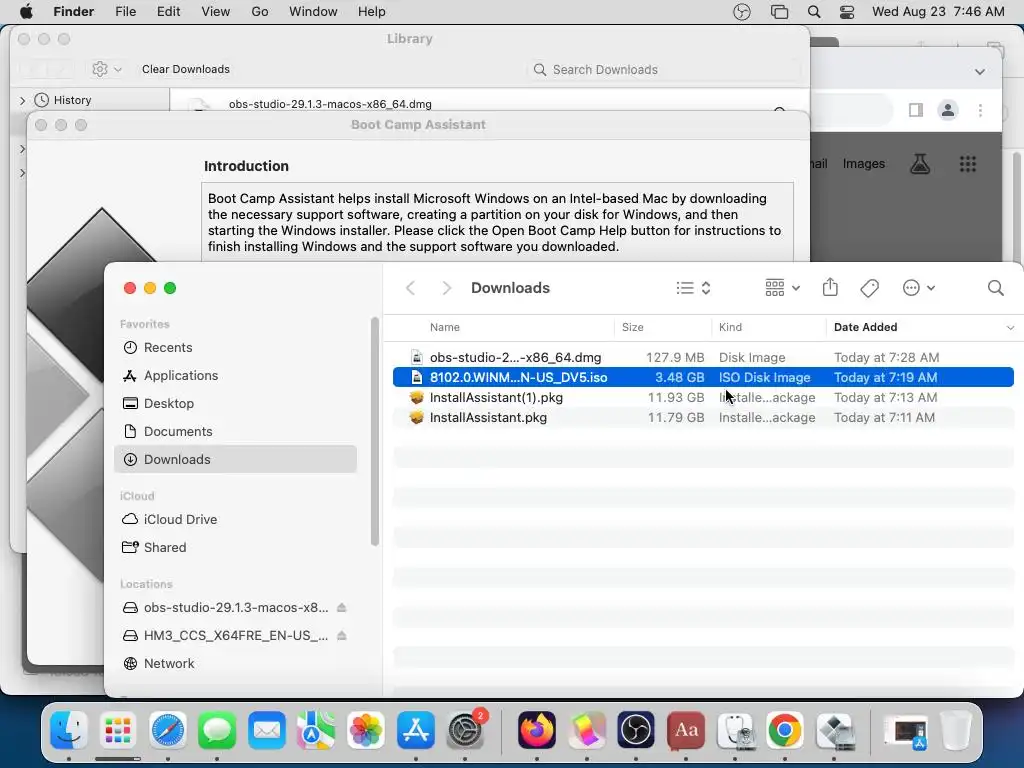The height and width of the screenshot is (768, 1024).
Task: Eject the HM3_CCS_X64FRE volume
Action: pyautogui.click(x=342, y=635)
